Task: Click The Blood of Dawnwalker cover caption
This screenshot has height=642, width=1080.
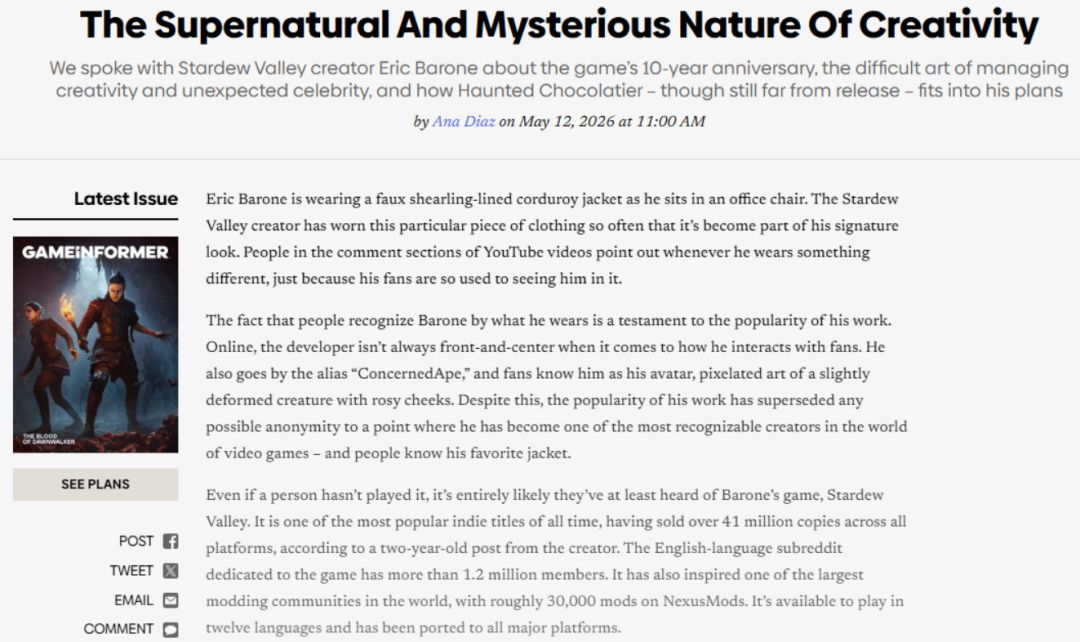Action: pos(48,439)
